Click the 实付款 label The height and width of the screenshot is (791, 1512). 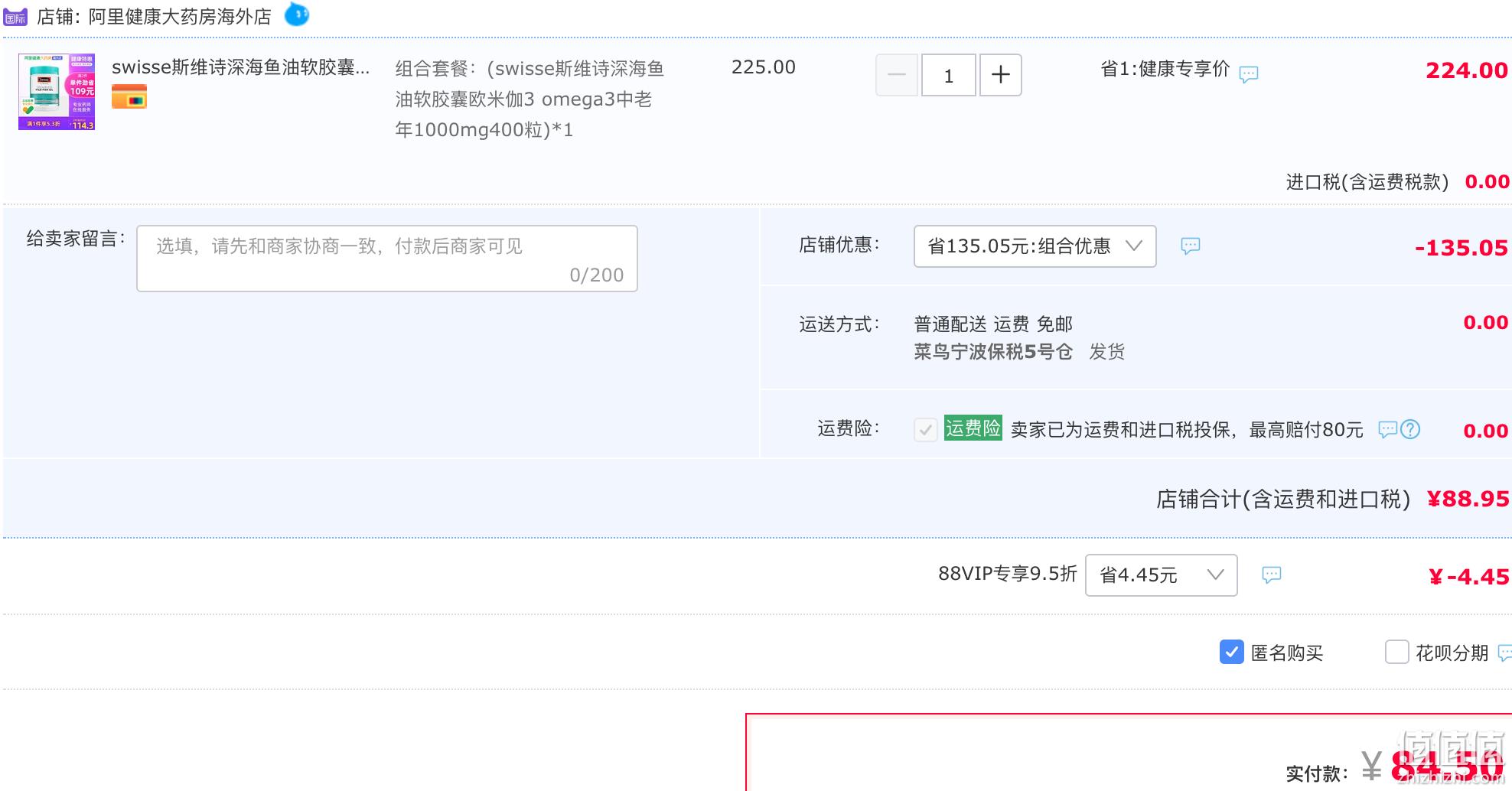[1317, 773]
